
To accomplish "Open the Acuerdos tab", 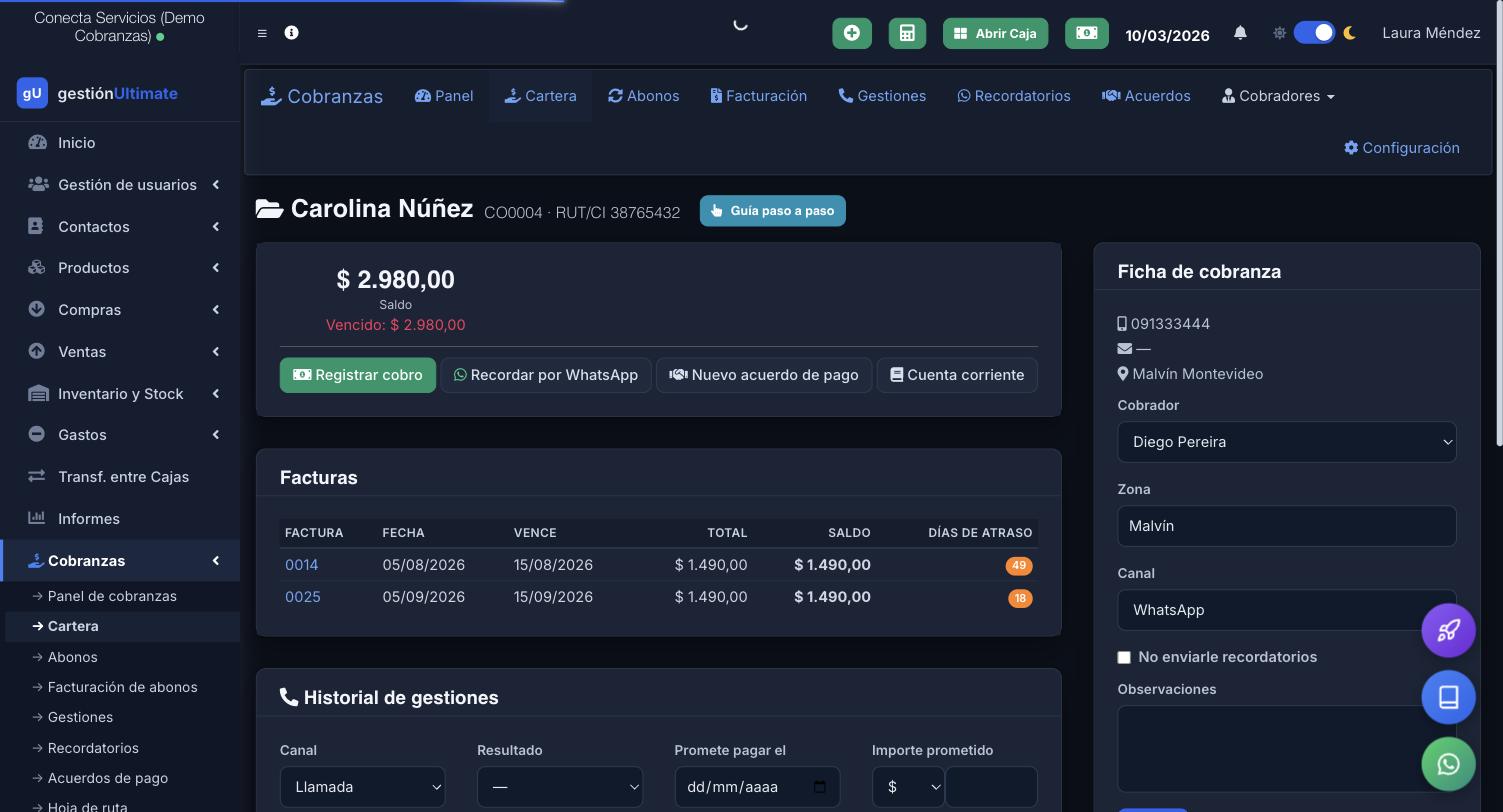I will tap(1146, 96).
